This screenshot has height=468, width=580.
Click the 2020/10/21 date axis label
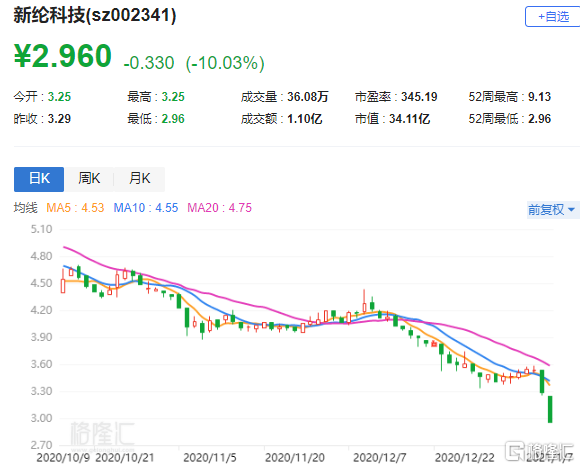[124, 458]
